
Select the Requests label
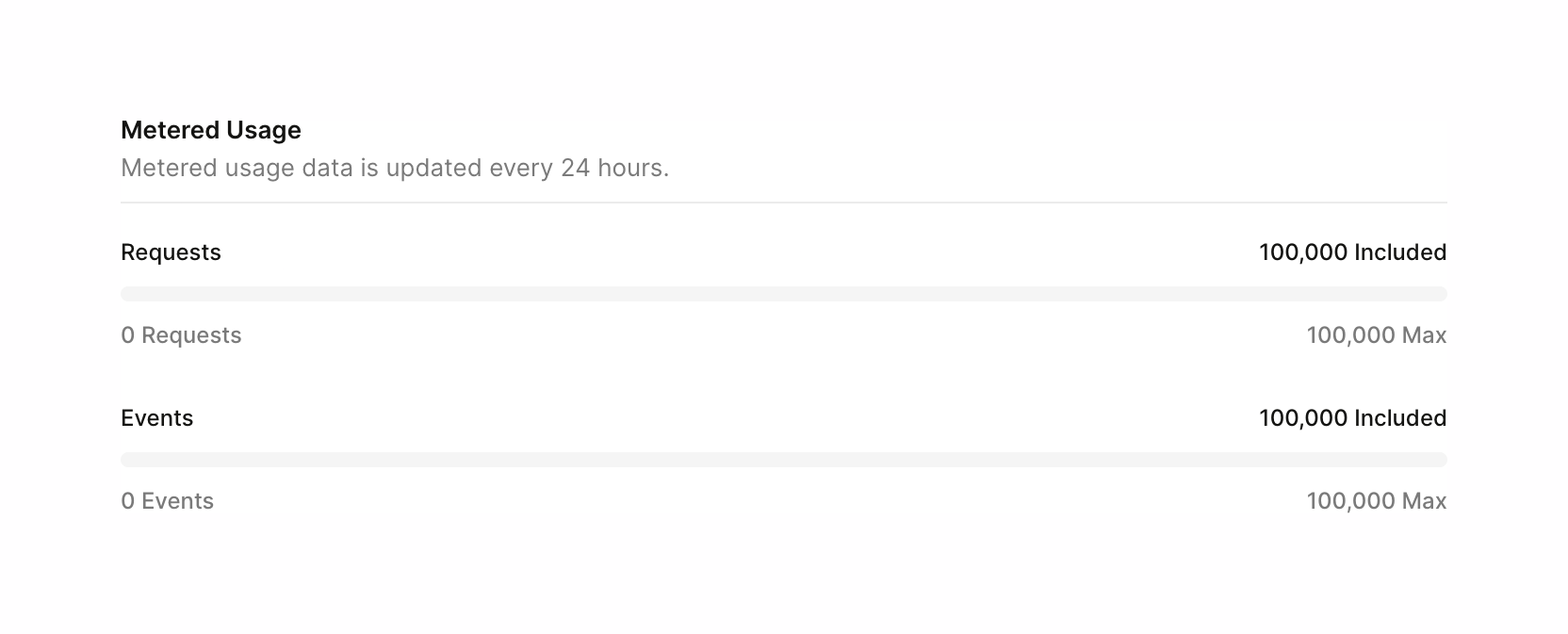[x=171, y=252]
